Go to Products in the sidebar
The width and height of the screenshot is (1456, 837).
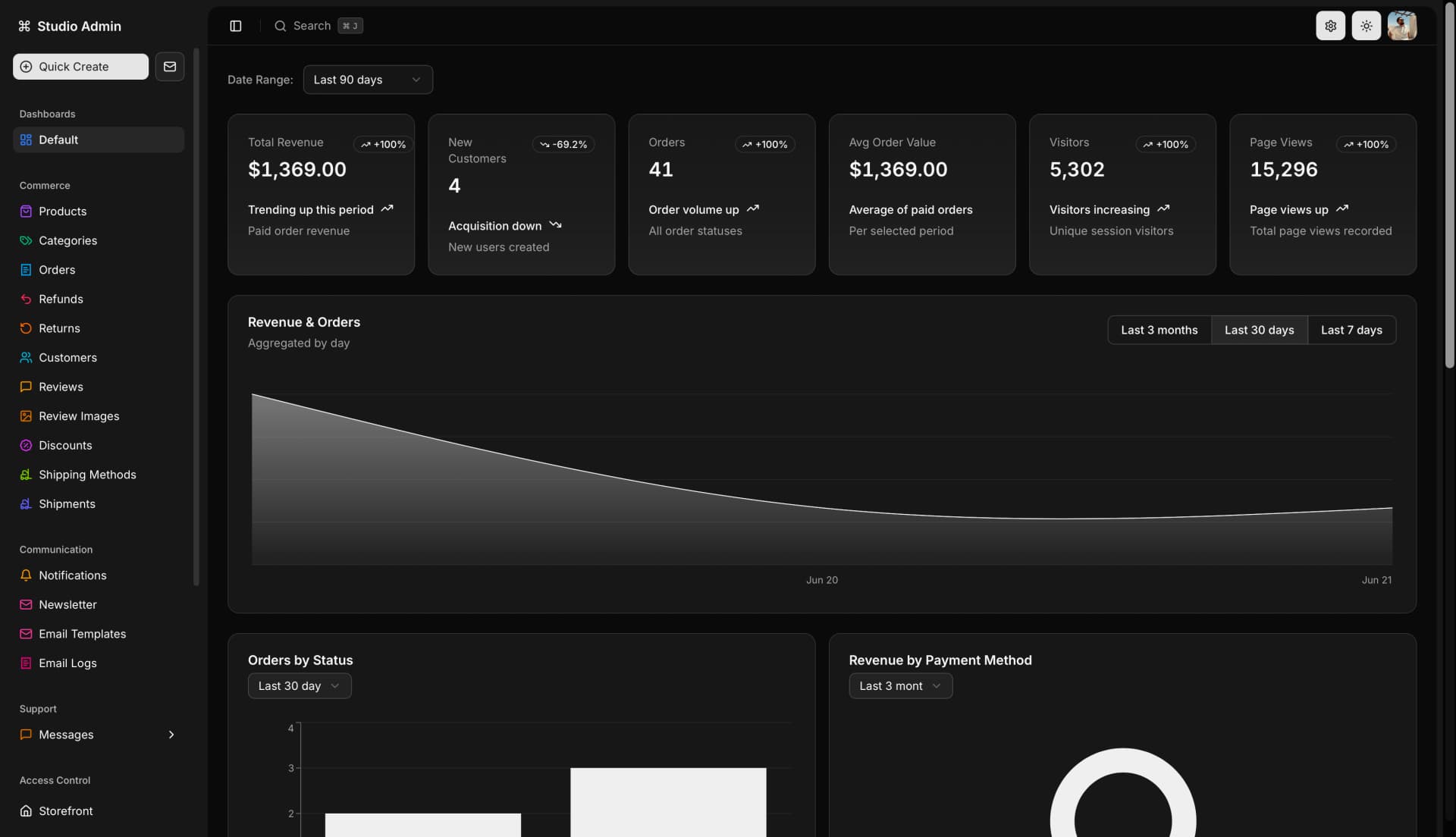[99, 212]
